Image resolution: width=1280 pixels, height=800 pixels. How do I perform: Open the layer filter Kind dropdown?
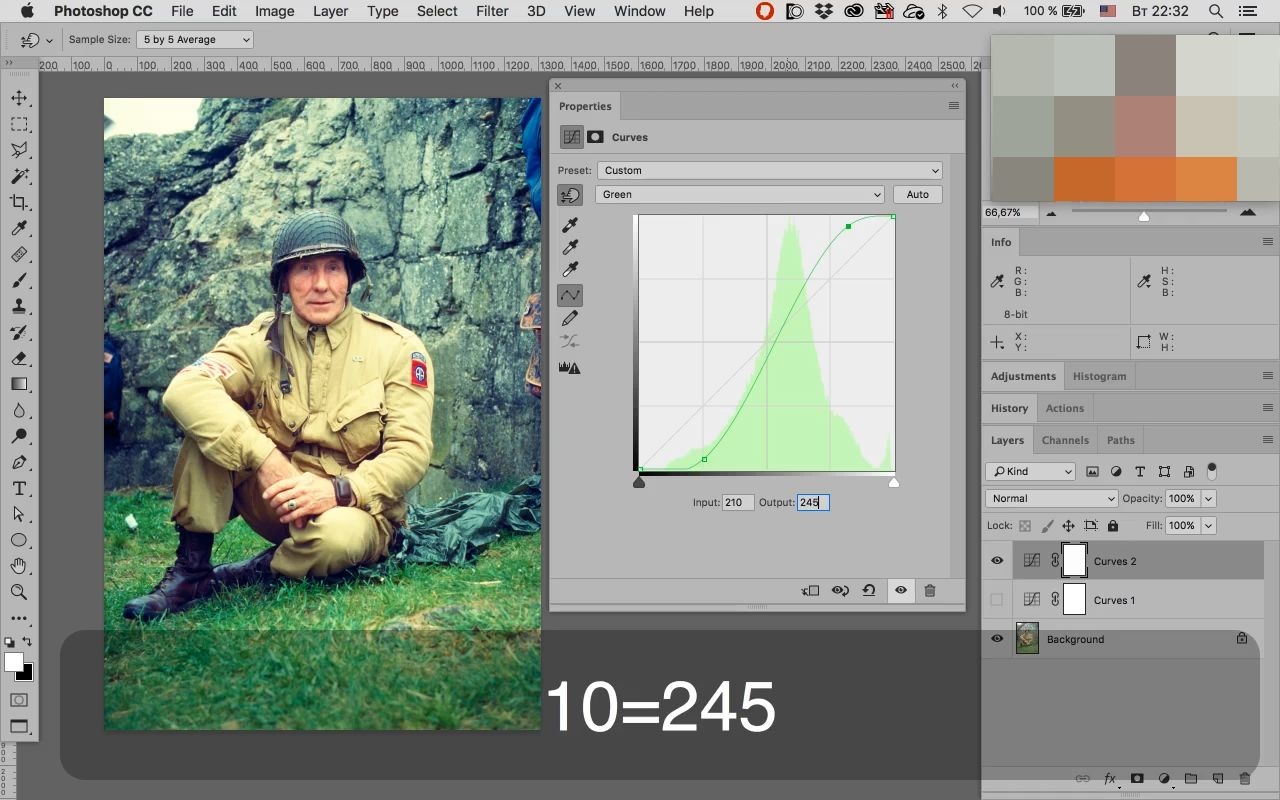pos(1030,471)
